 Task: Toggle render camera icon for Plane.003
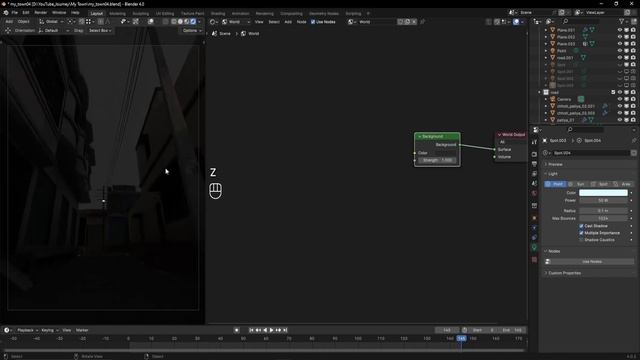633,44
